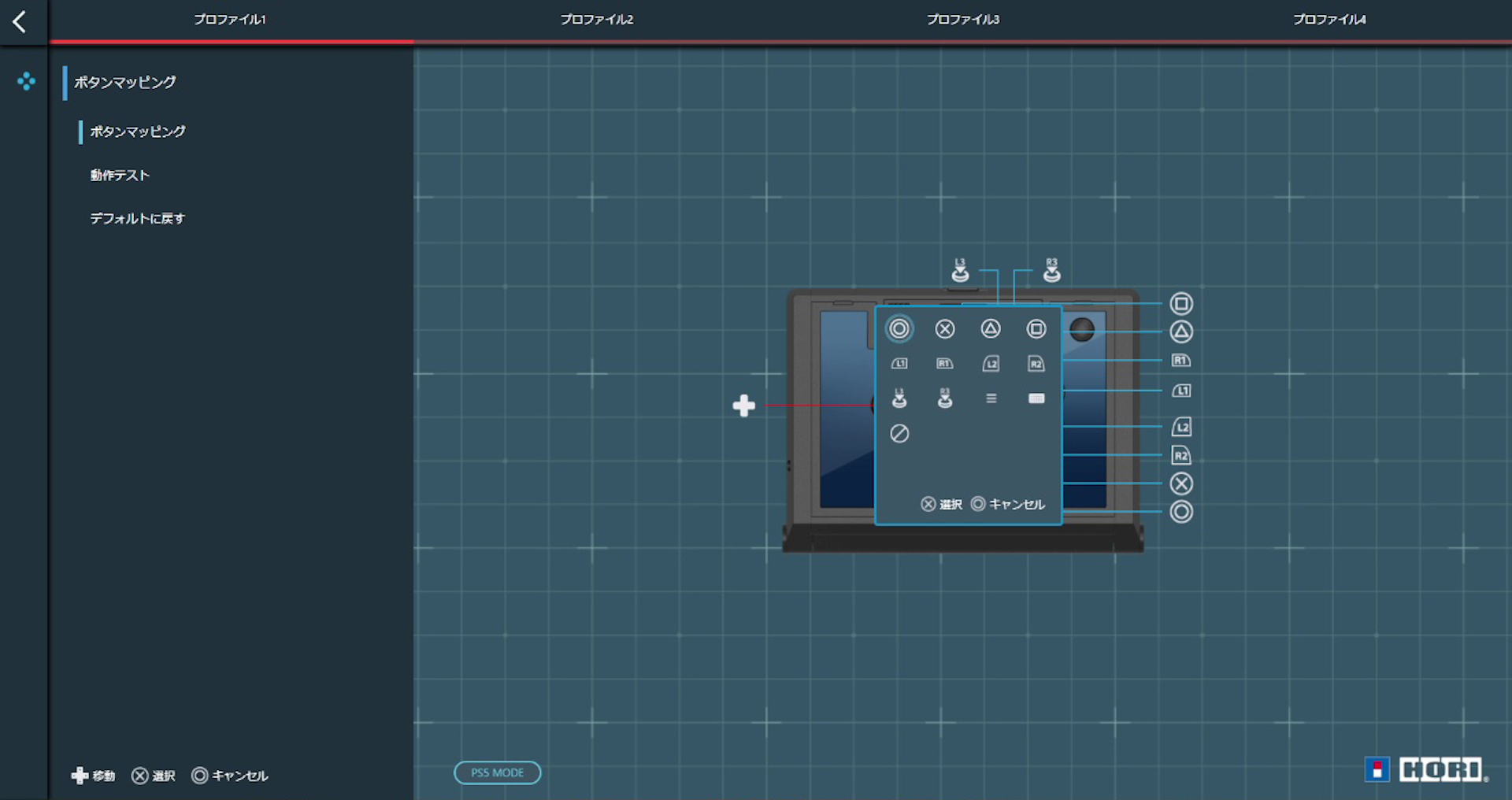Select the R2 callout right of the controller
The width and height of the screenshot is (1512, 800).
[x=1181, y=455]
